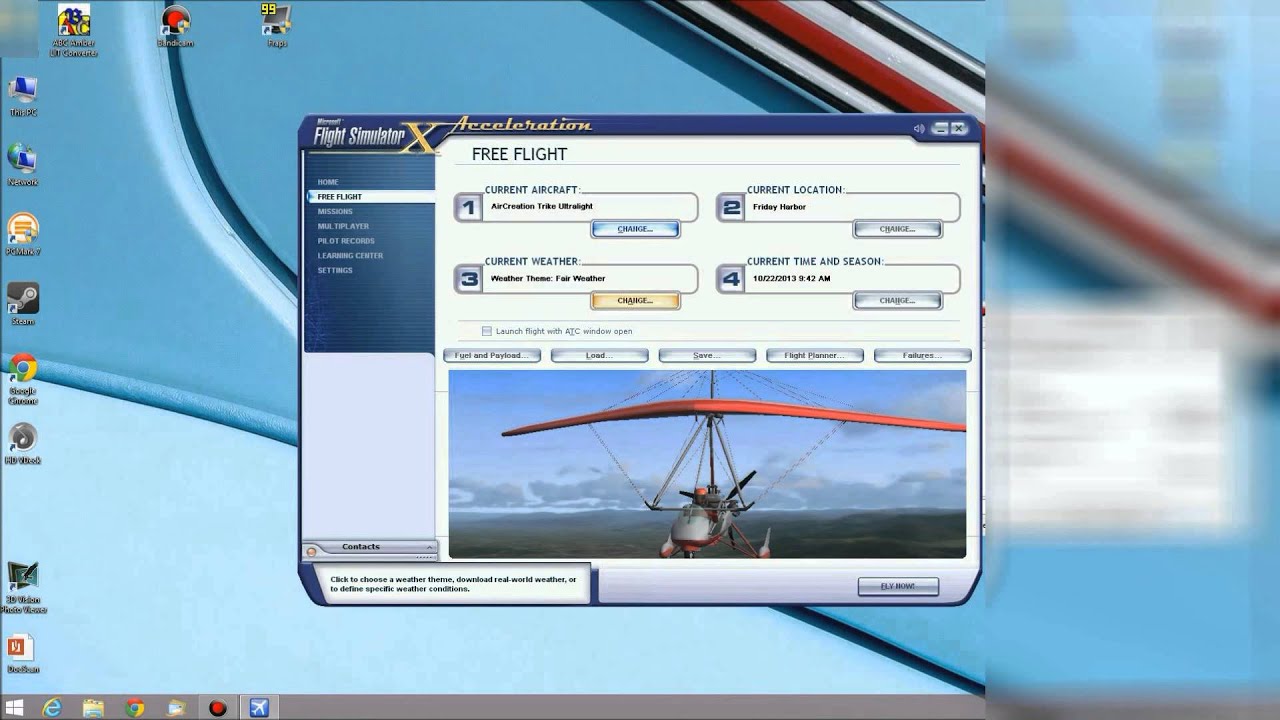The image size is (1280, 720).
Task: Launch Internet Explorer from taskbar
Action: tap(52, 708)
